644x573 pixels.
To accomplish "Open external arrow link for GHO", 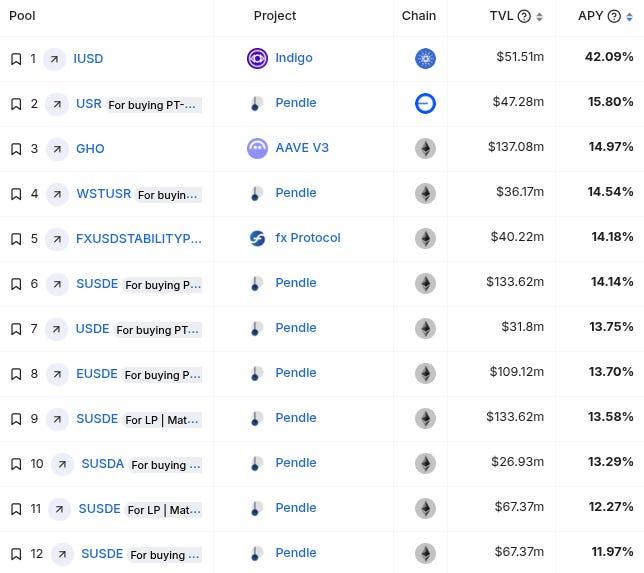I will click(57, 149).
